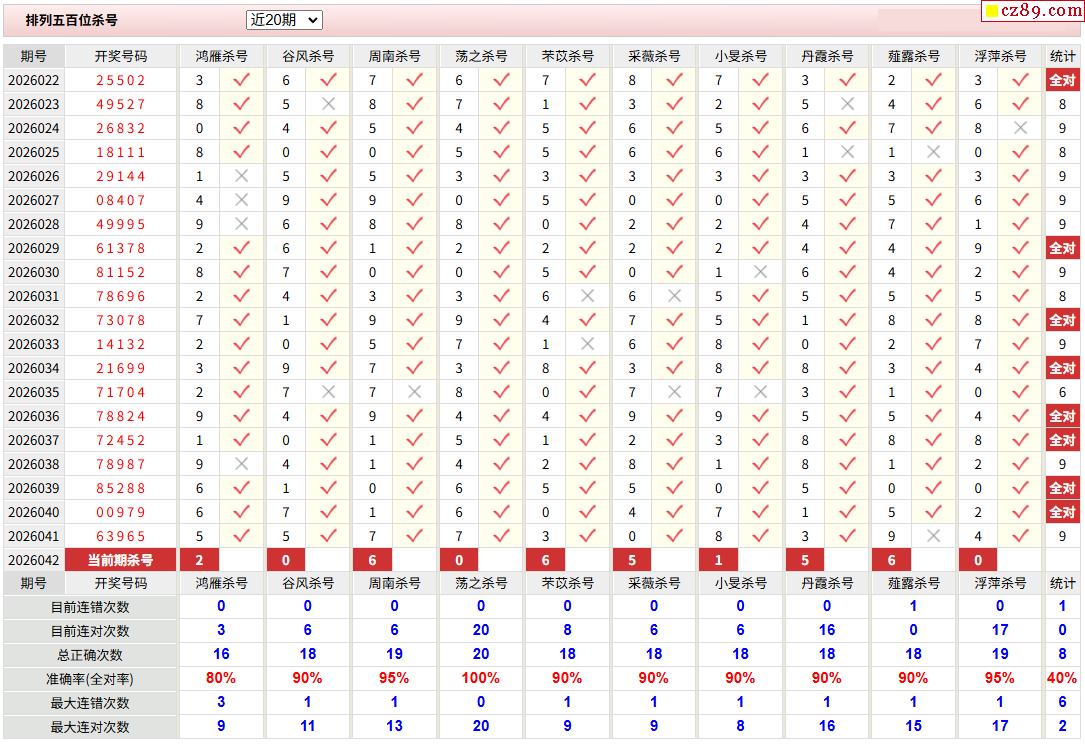
Task: Click the red 全对 badge in row 2026022
Action: click(1062, 80)
